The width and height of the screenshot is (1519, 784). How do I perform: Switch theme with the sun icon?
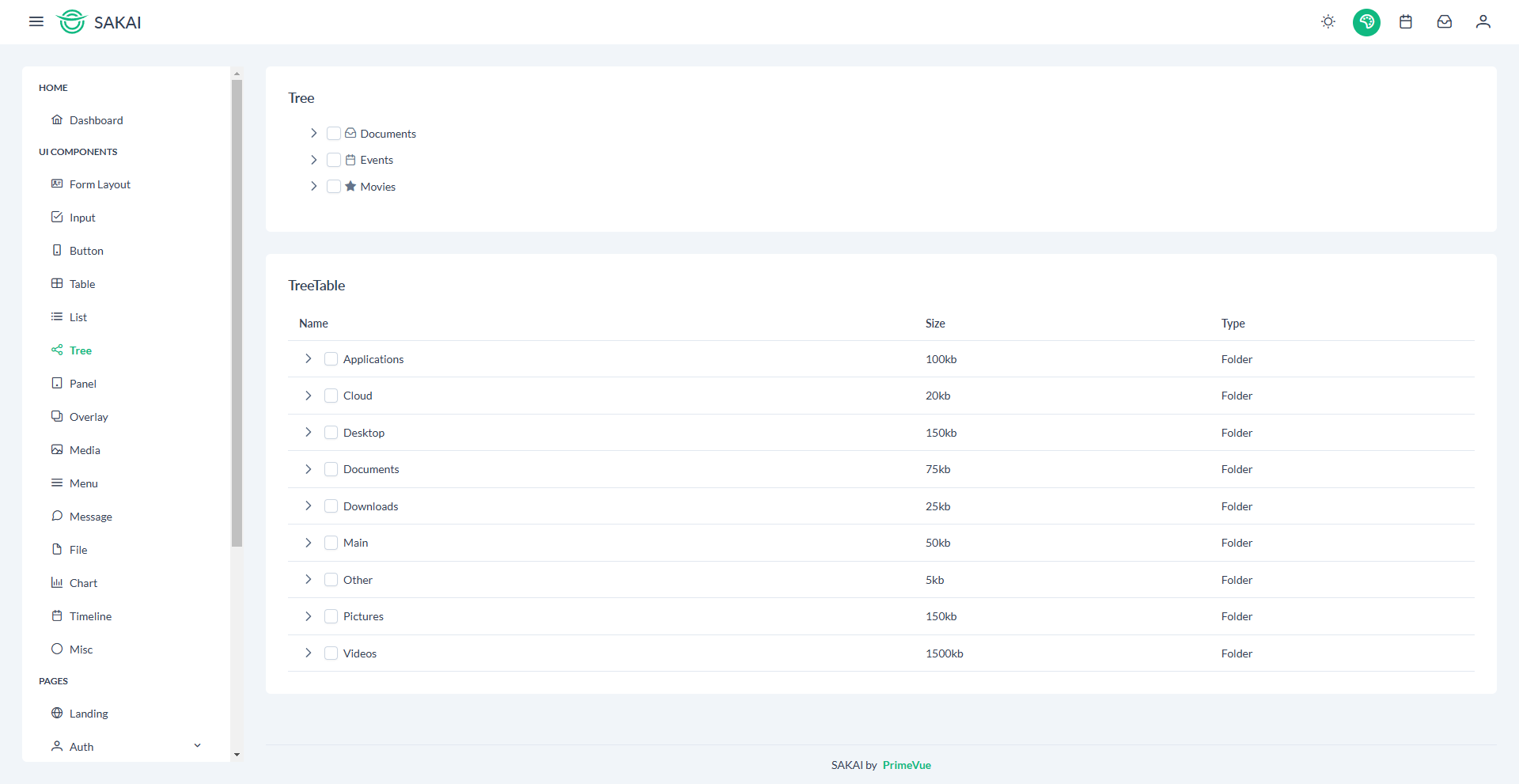tap(1328, 22)
